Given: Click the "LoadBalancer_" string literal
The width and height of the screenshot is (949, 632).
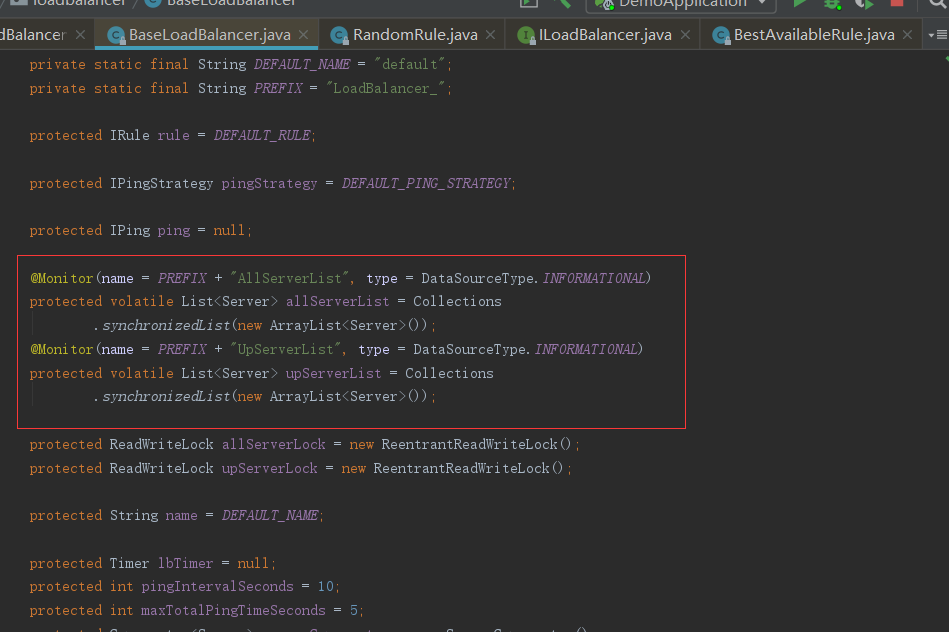Looking at the screenshot, I should pos(386,88).
